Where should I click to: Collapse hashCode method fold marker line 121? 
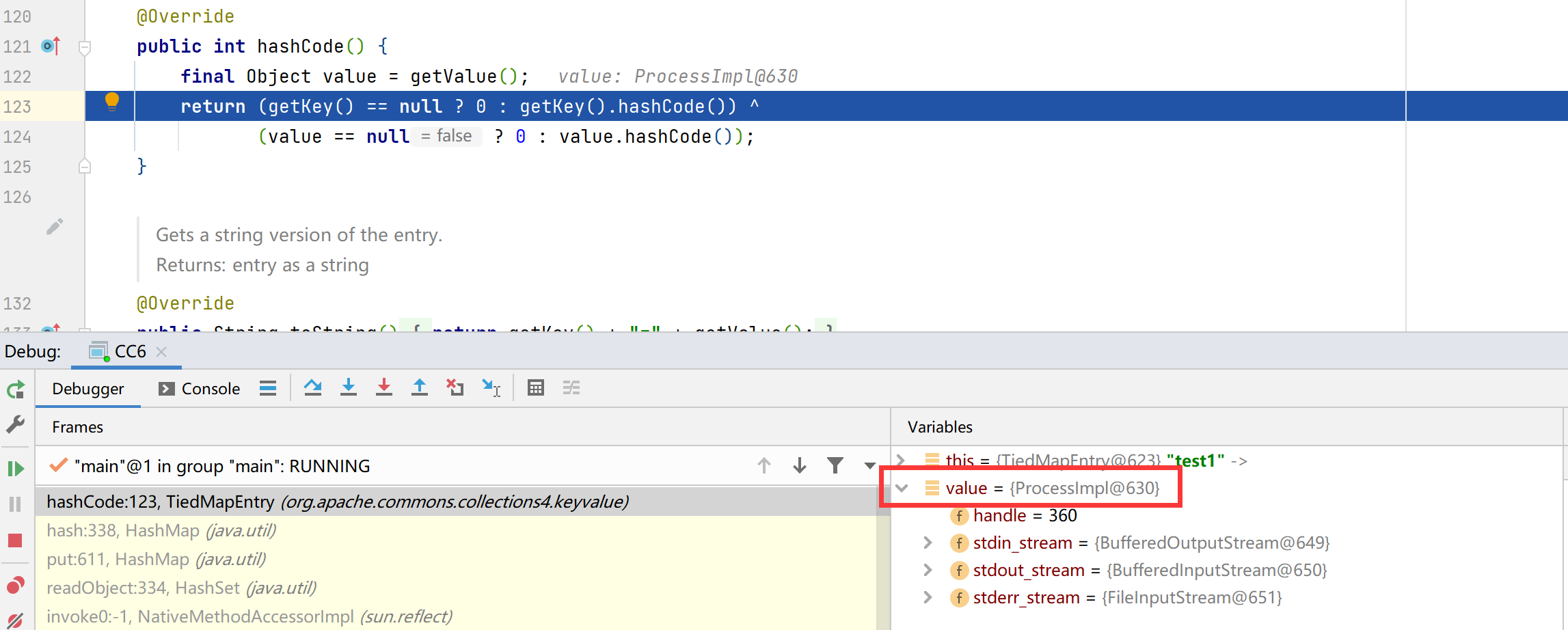pyautogui.click(x=85, y=48)
